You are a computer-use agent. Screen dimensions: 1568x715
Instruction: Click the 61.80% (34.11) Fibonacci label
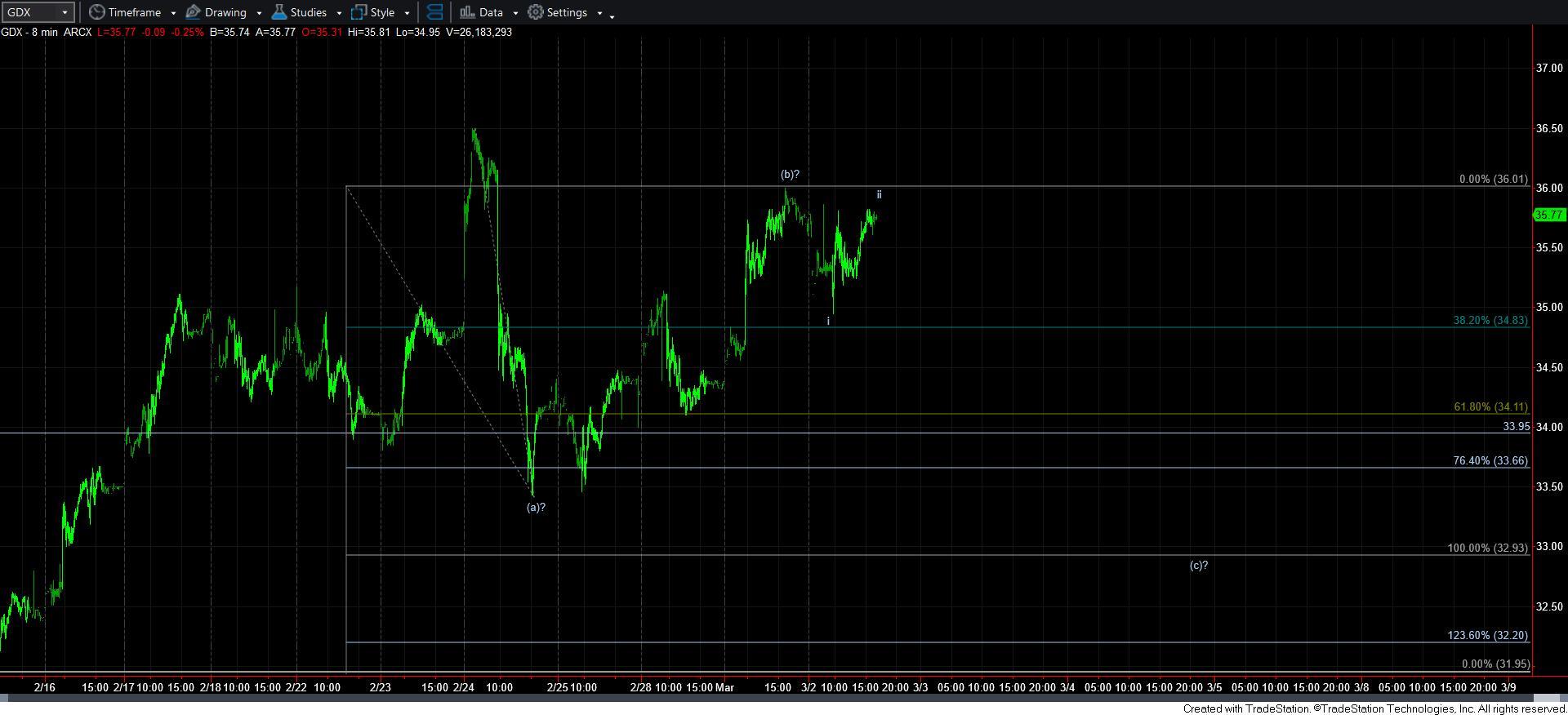[1490, 406]
